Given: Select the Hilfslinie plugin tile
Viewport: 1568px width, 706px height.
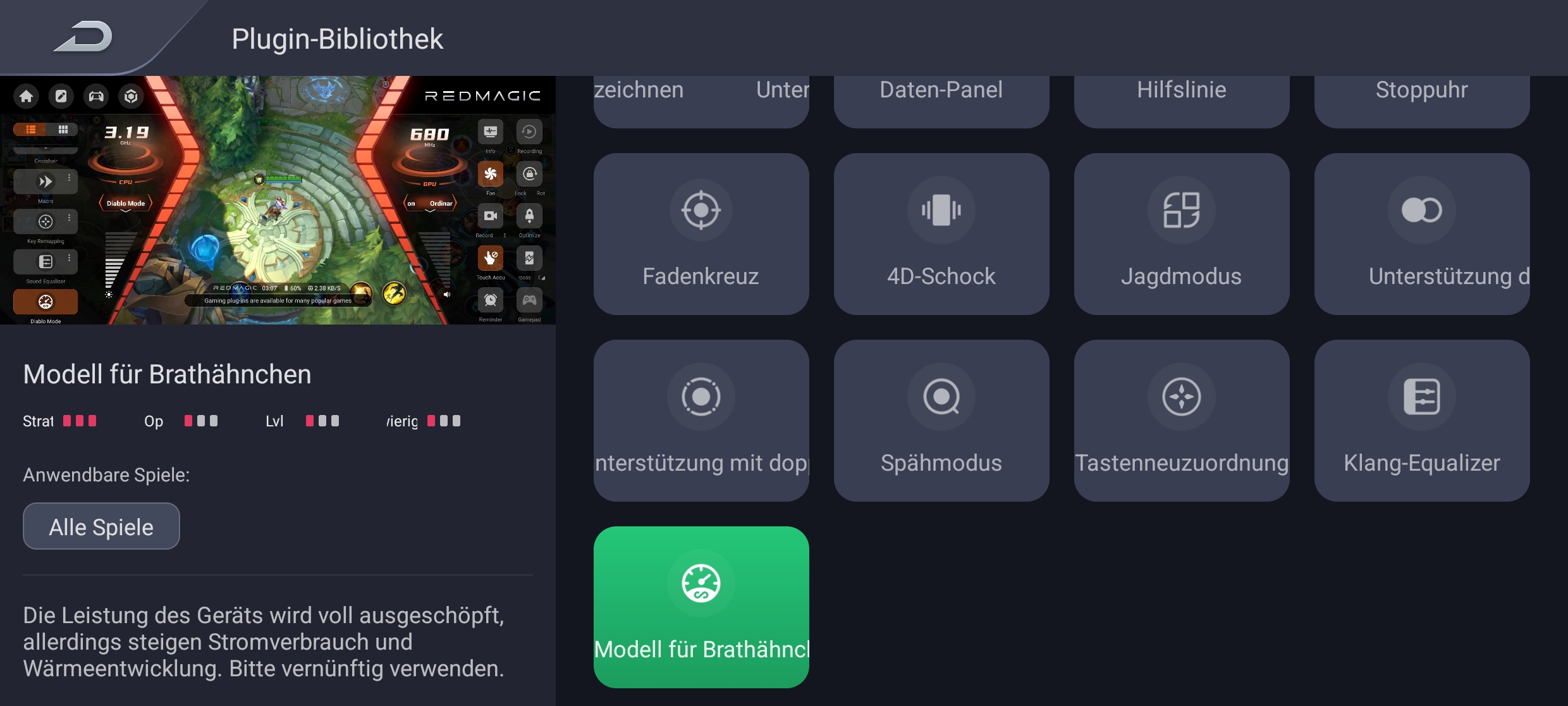Looking at the screenshot, I should [1182, 101].
